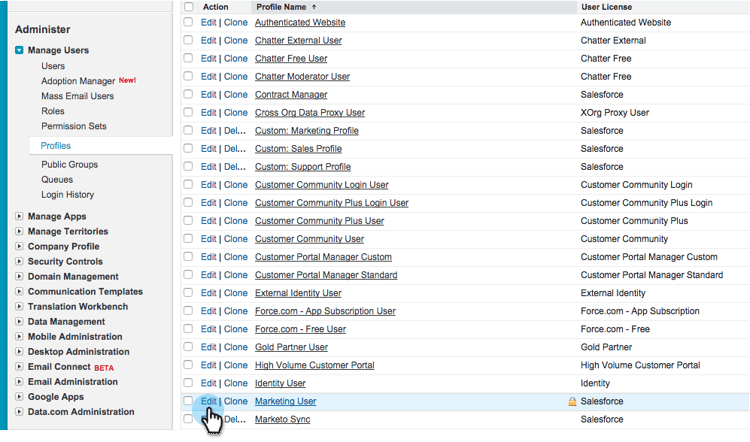Open Public Groups in the sidebar
Viewport: 750px width, 442px height.
click(69, 164)
